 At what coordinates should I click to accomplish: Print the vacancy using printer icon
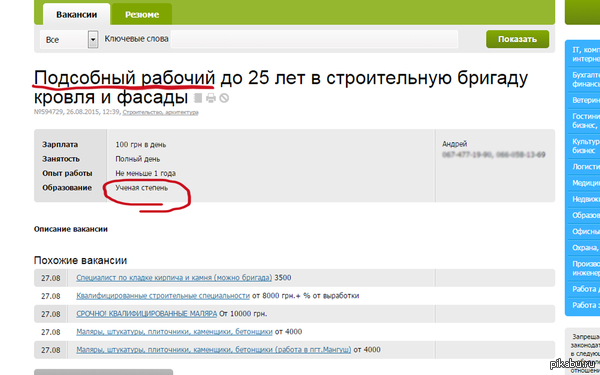click(211, 98)
